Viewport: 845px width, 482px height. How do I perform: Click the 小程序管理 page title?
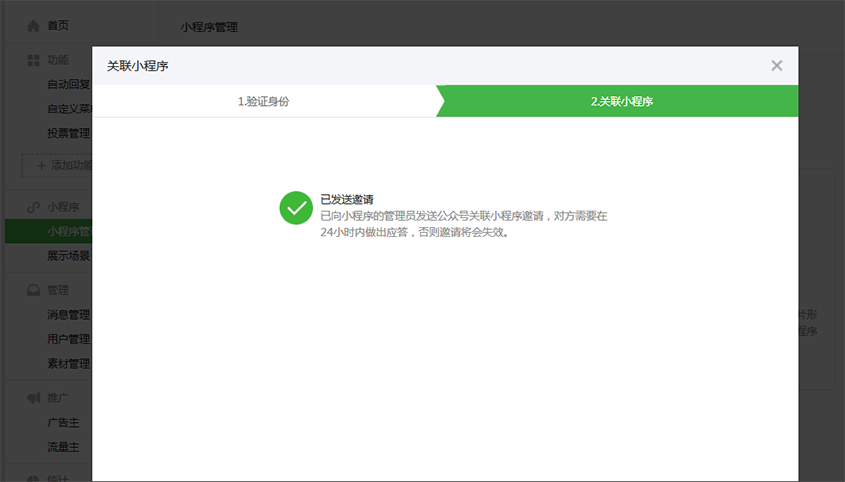pyautogui.click(x=209, y=27)
